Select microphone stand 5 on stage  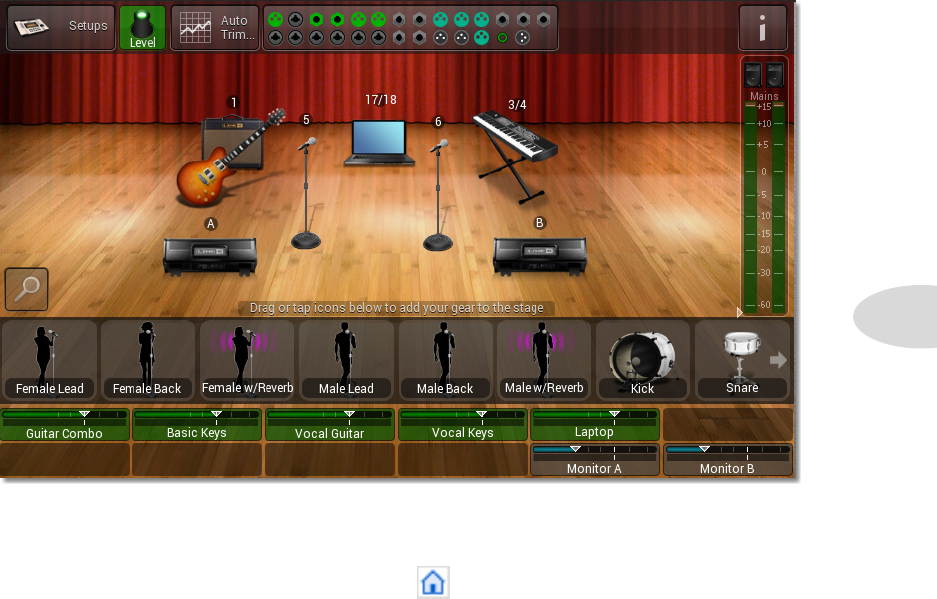(307, 192)
